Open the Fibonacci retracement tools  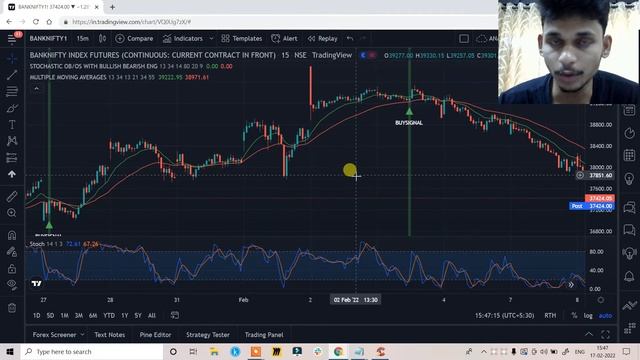coord(12,91)
